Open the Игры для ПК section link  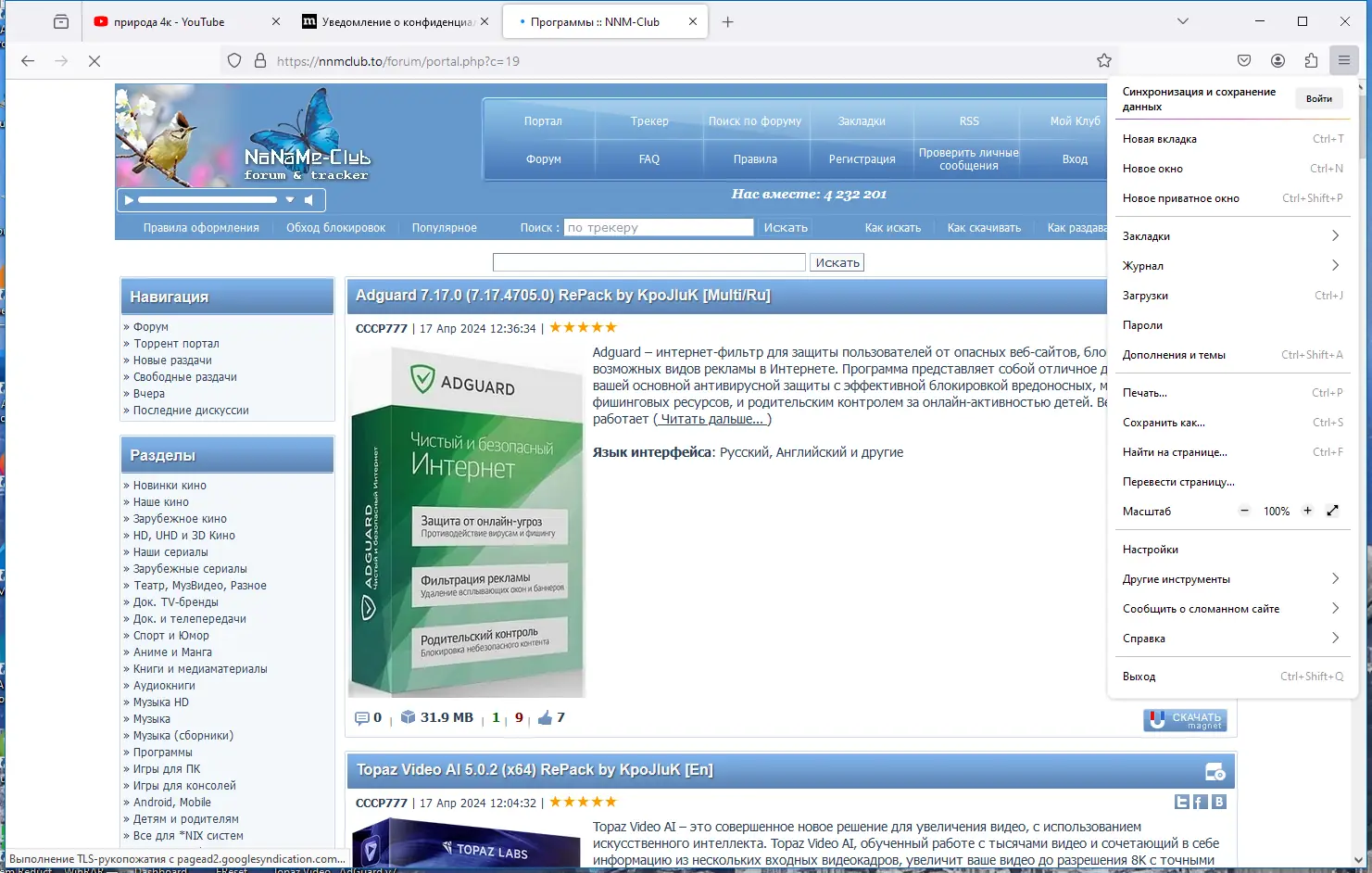coord(167,769)
